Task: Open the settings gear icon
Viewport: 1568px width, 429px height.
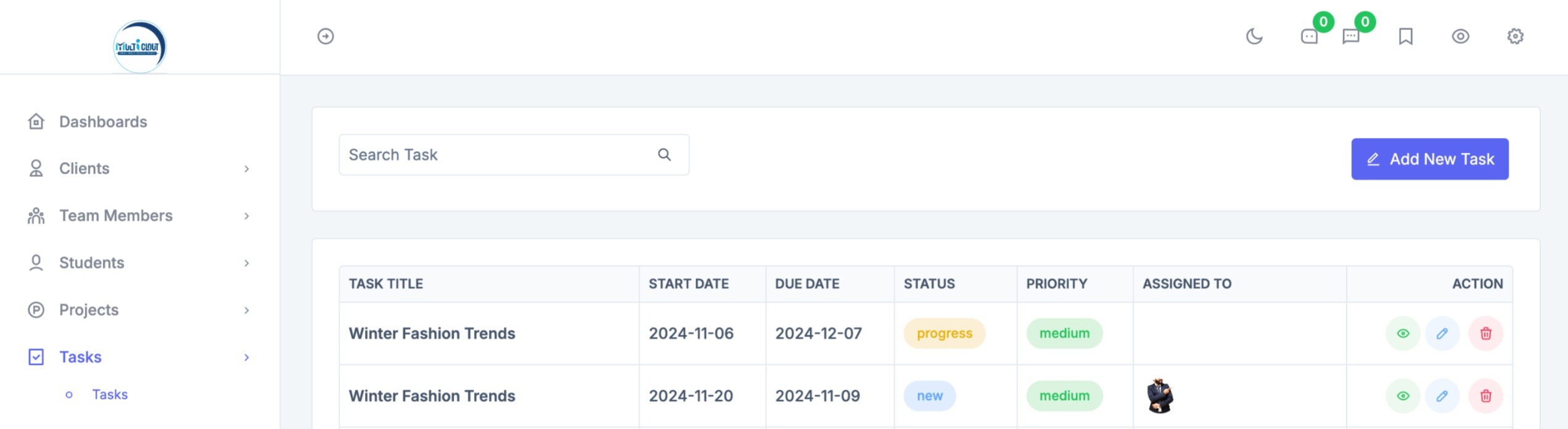Action: [x=1515, y=36]
